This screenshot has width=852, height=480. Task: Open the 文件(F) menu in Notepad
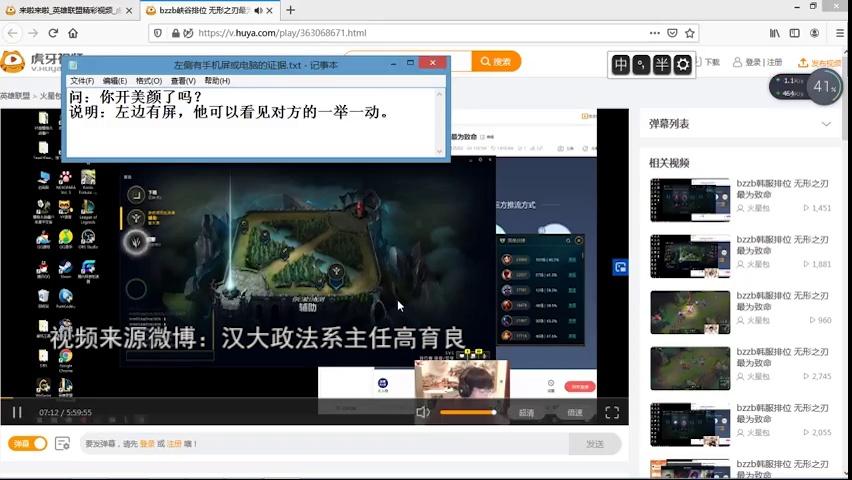click(x=82, y=81)
